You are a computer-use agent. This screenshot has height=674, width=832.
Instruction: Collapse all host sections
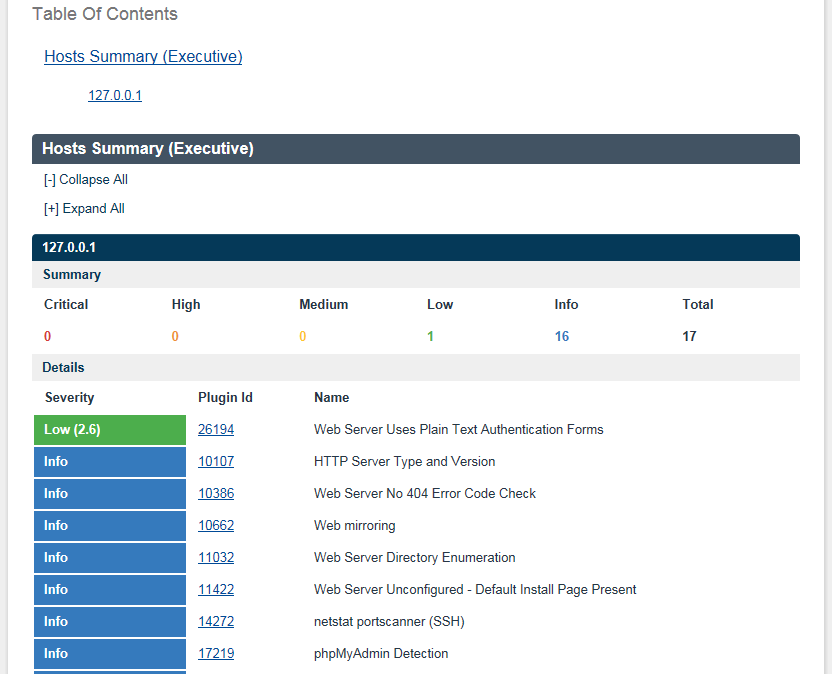pyautogui.click(x=86, y=179)
